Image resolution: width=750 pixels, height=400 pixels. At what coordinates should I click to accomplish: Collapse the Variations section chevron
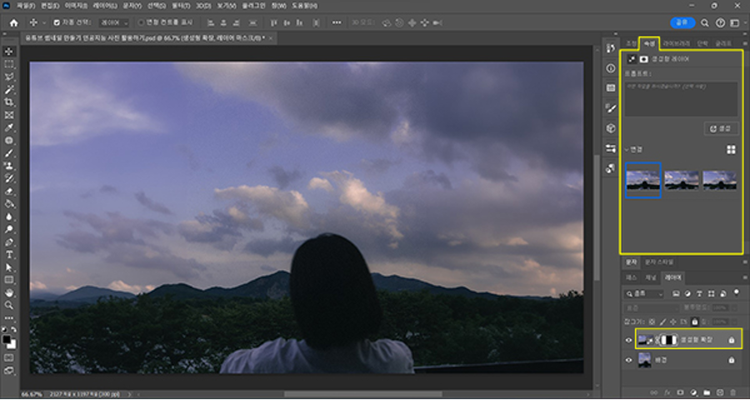click(627, 150)
